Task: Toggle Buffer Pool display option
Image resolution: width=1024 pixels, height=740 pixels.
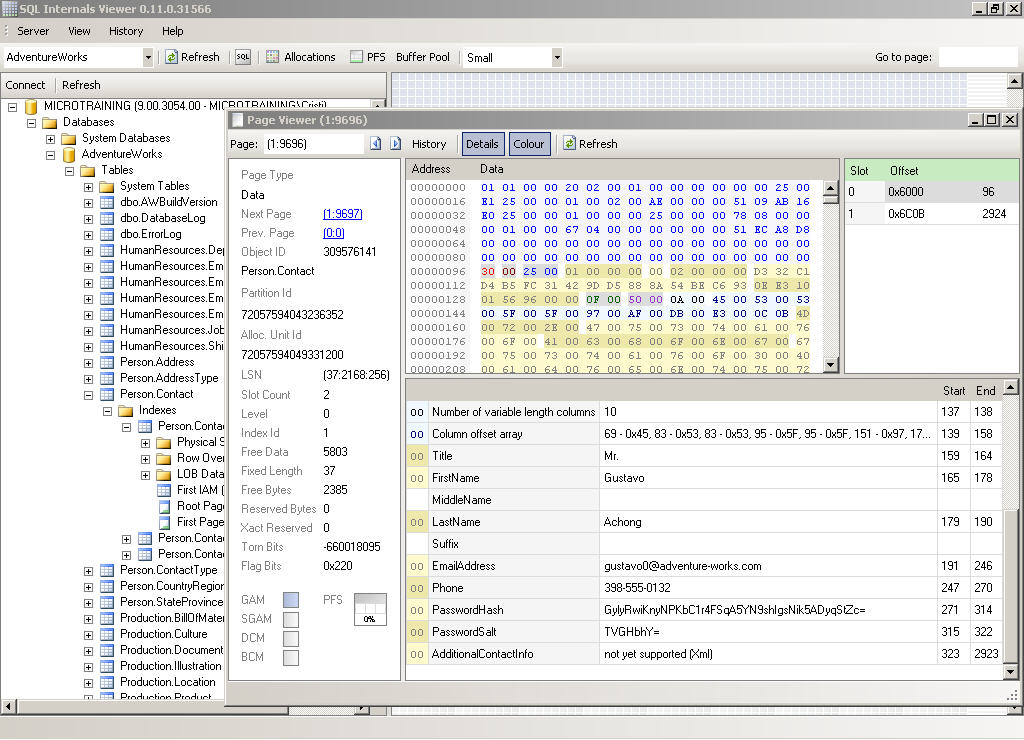Action: 423,57
